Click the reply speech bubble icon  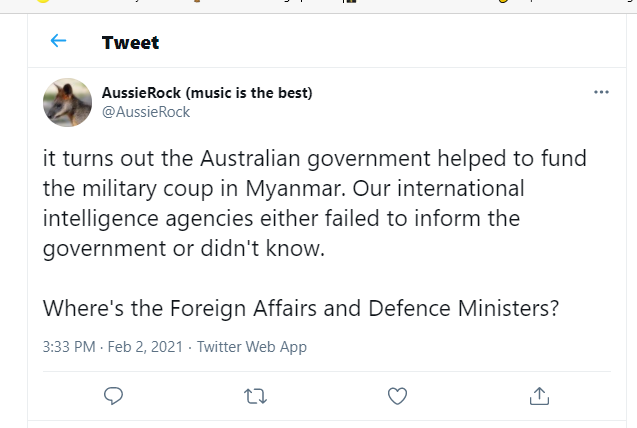tap(113, 396)
